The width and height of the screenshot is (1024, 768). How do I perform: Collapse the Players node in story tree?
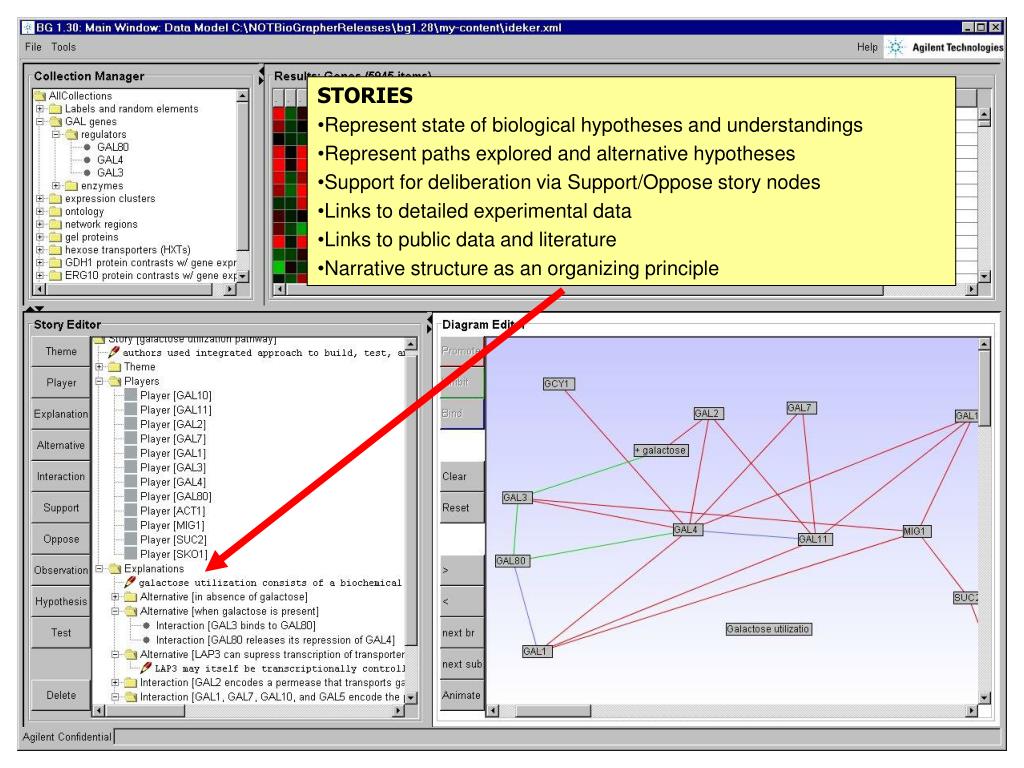click(100, 381)
